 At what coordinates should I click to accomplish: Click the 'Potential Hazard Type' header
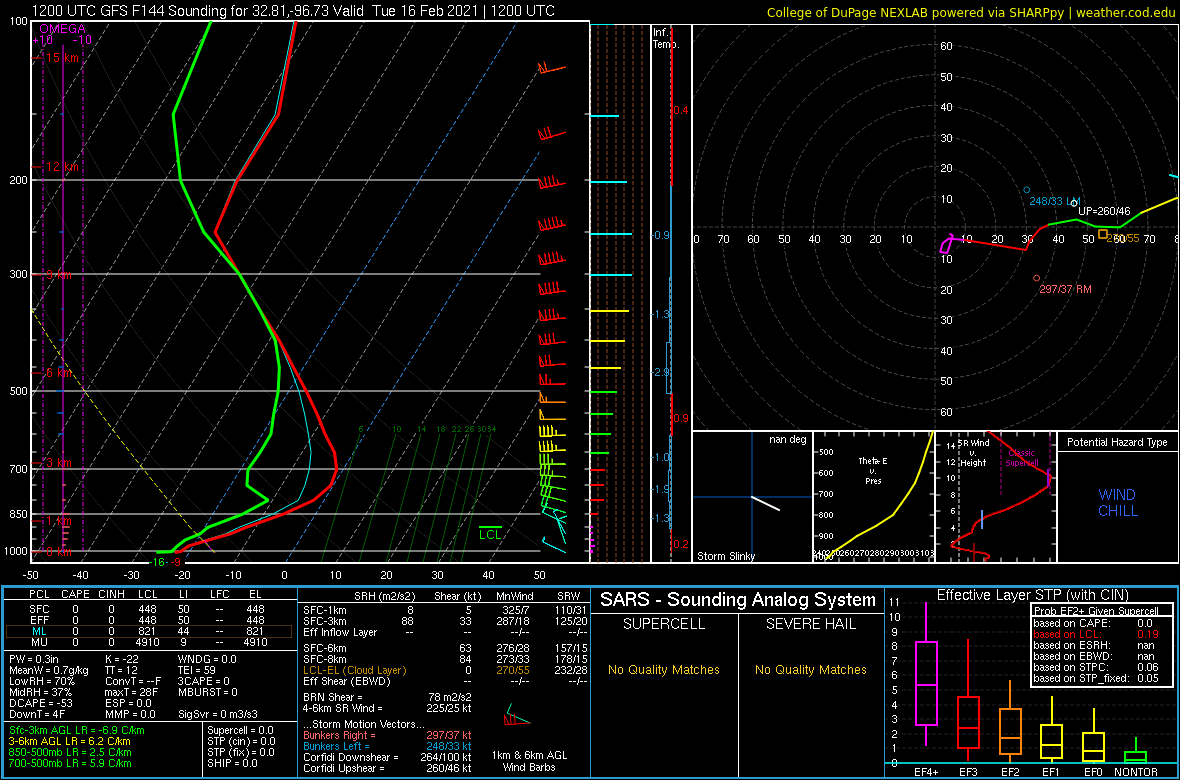point(1117,443)
